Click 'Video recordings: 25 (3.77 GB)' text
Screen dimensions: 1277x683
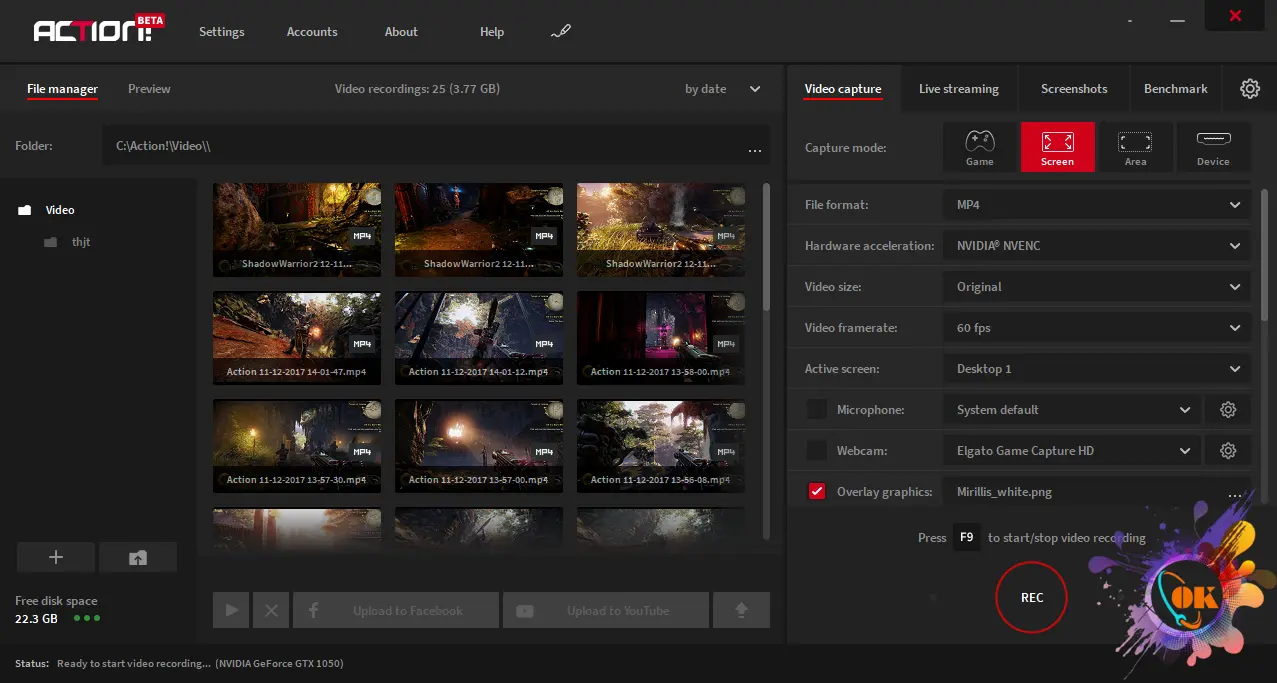point(417,89)
